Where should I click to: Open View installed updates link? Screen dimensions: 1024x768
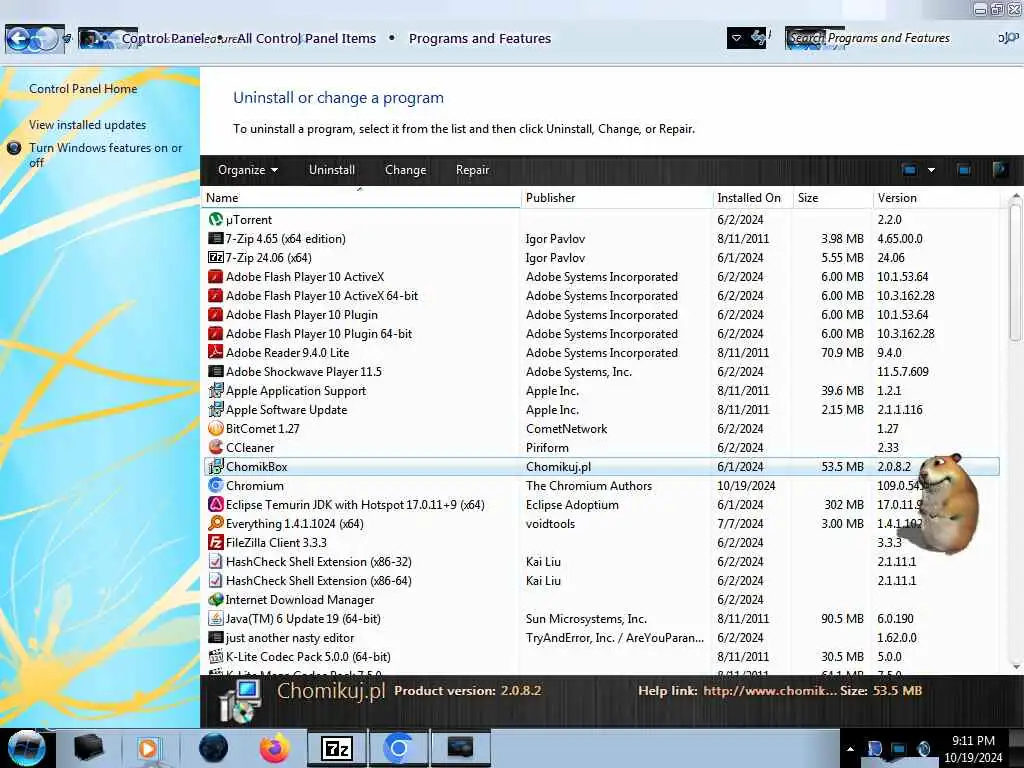click(88, 125)
